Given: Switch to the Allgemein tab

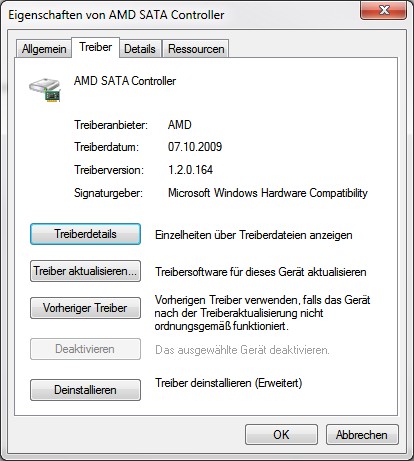Looking at the screenshot, I should click(x=44, y=49).
